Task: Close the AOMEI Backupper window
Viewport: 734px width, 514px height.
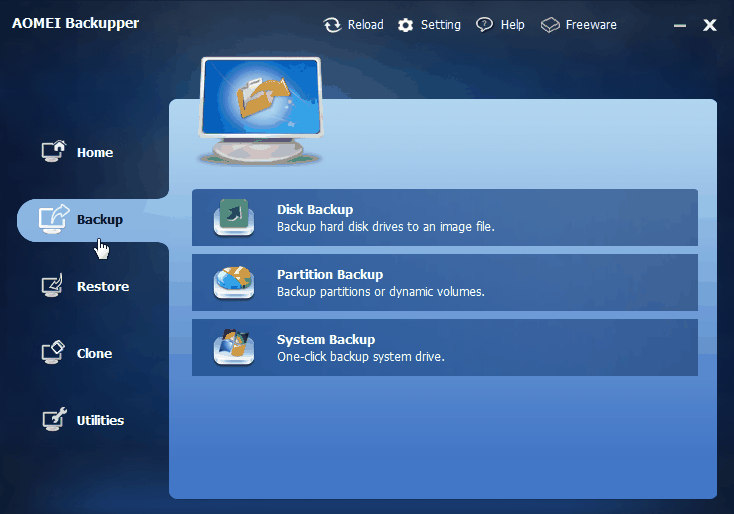Action: 710,25
